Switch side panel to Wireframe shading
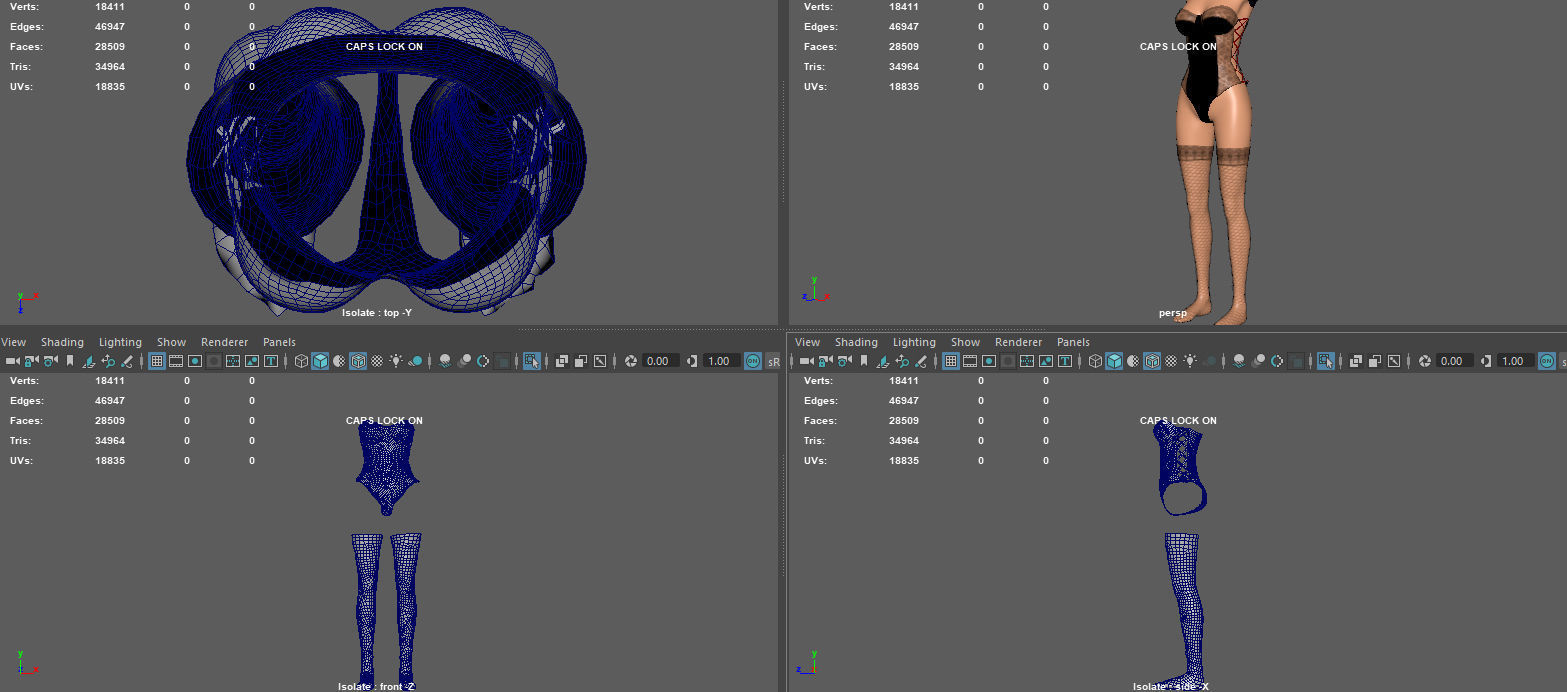Screen dimensions: 1567x692 pos(1095,361)
